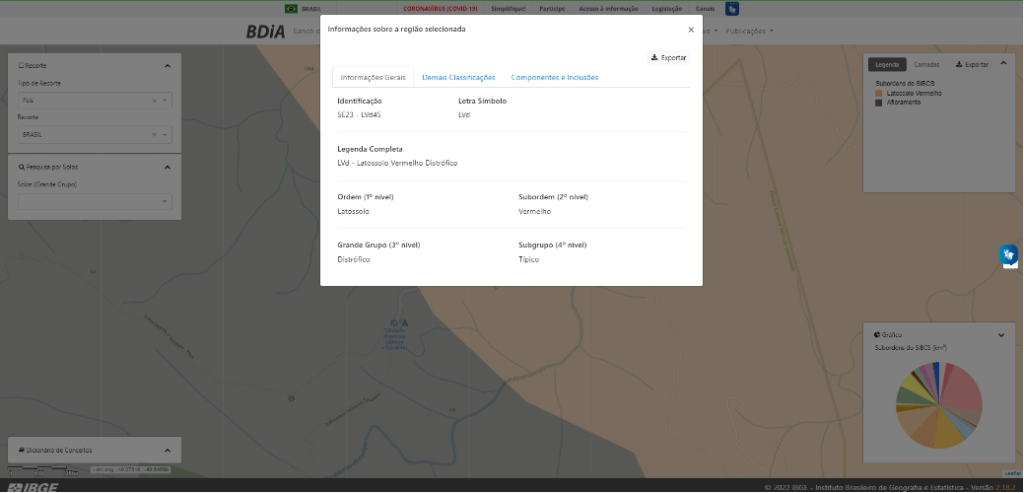Collapse the Gráfico panel
The width and height of the screenshot is (1024, 493).
(x=1001, y=335)
